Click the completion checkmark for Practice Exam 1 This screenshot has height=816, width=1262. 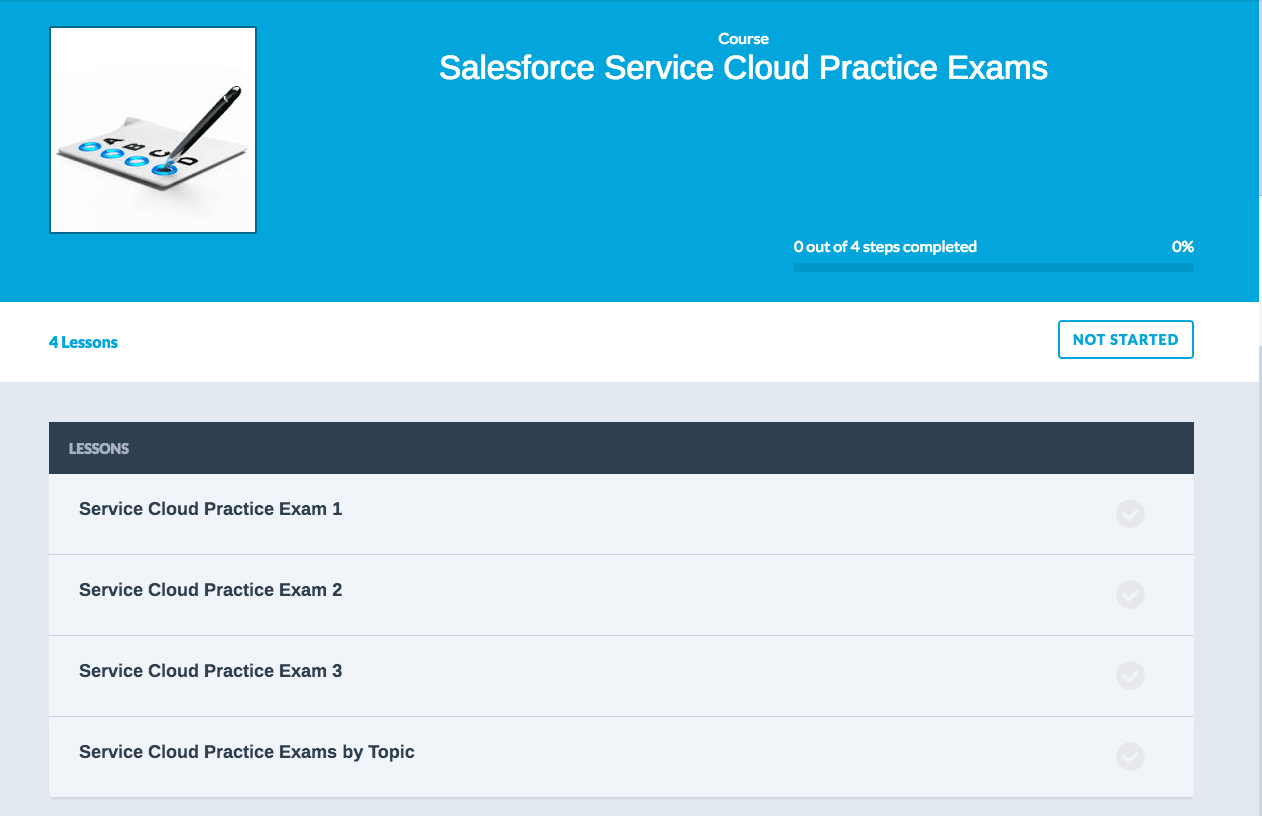tap(1130, 514)
